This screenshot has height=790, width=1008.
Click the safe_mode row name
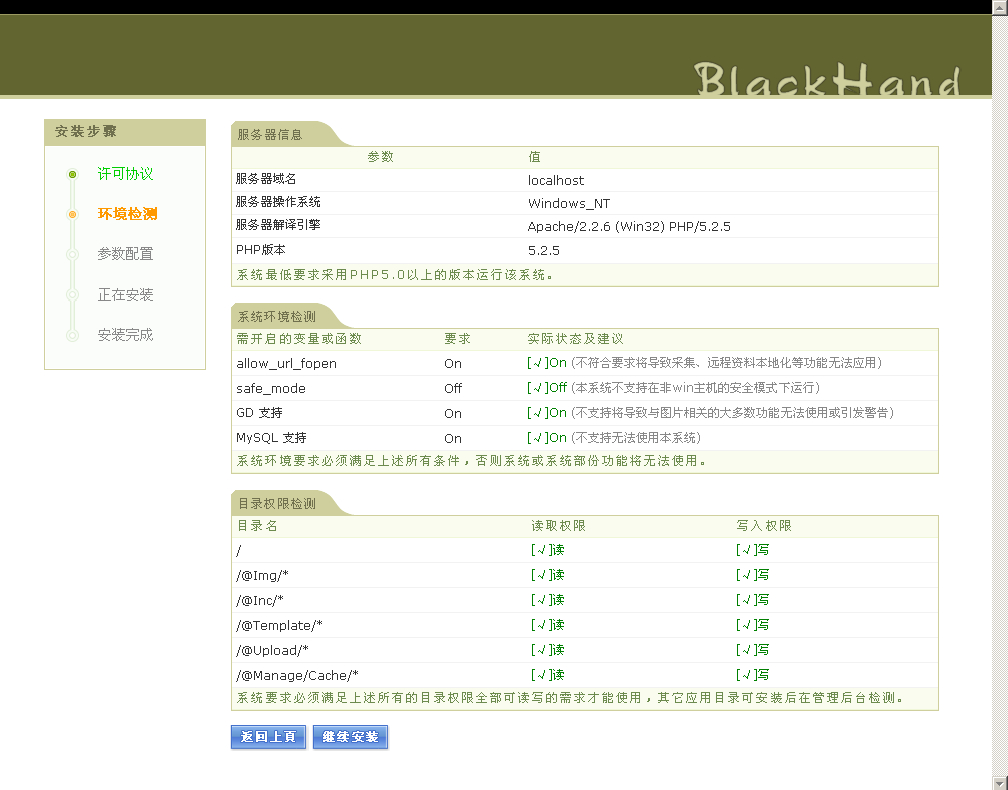click(271, 388)
